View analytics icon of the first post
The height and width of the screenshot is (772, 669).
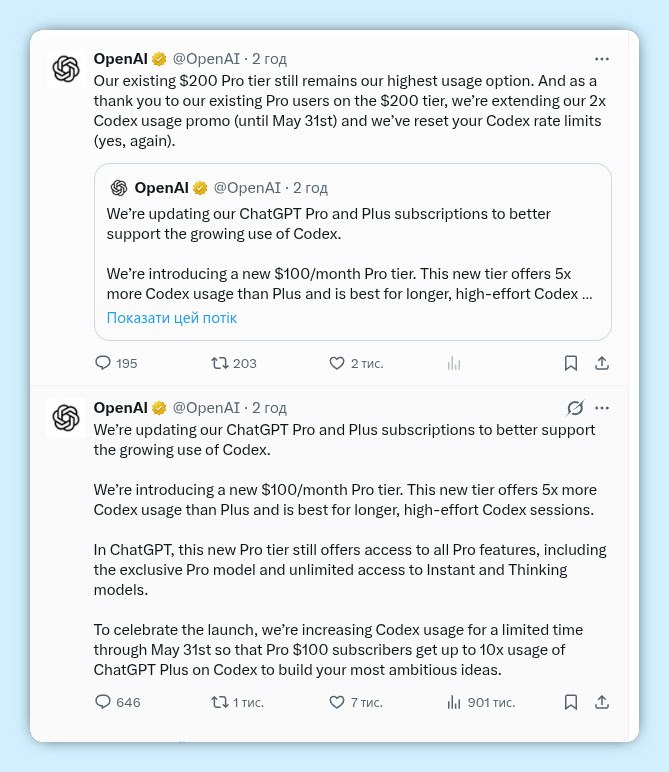[x=453, y=363]
